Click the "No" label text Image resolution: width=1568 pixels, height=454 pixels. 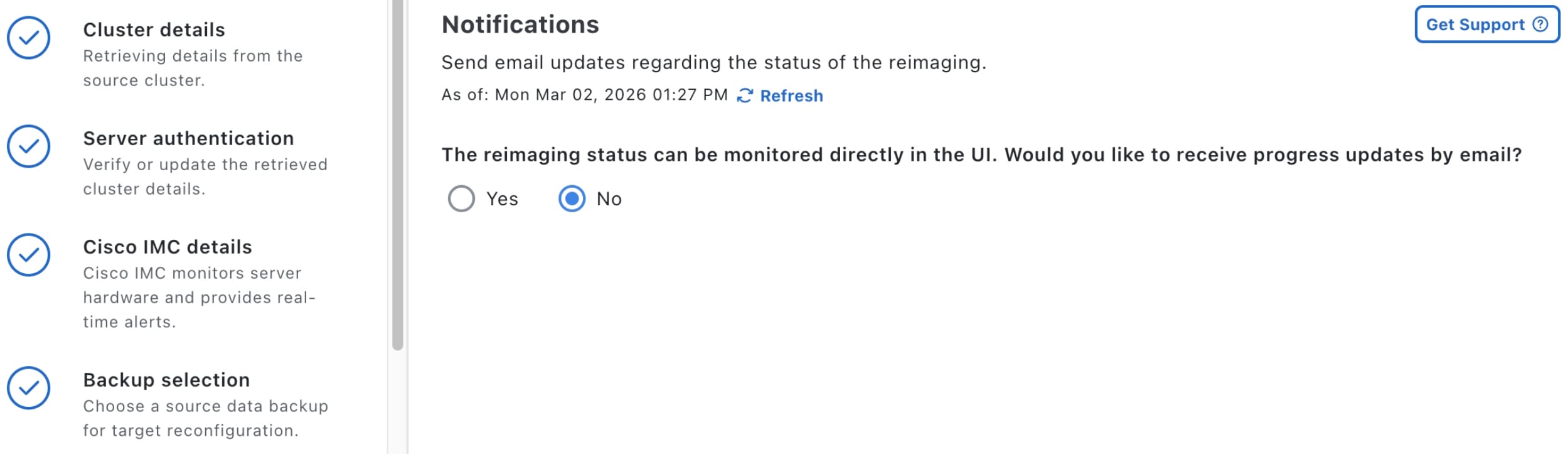coord(609,199)
